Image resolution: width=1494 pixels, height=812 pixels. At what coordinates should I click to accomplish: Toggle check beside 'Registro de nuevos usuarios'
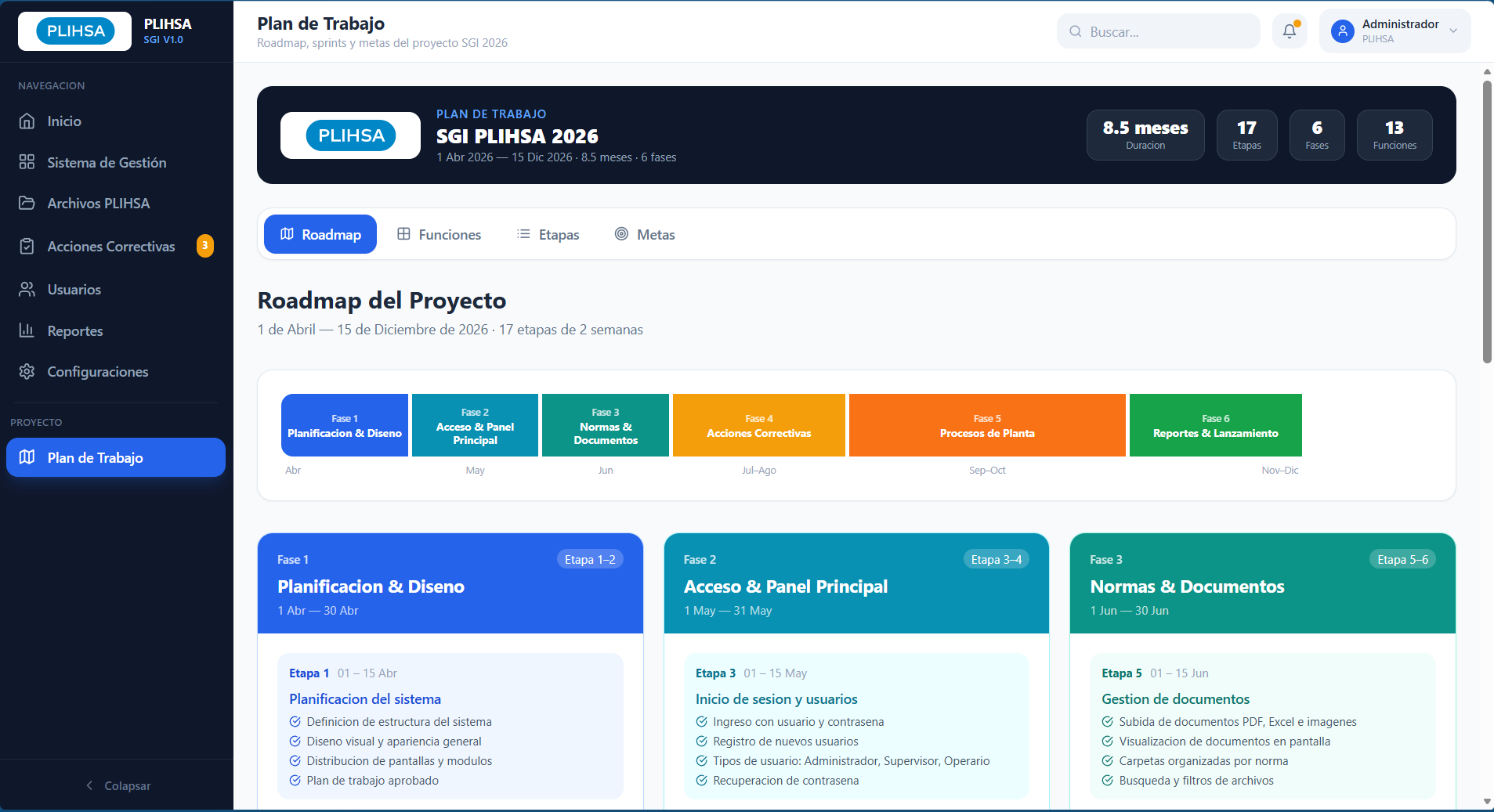[702, 742]
